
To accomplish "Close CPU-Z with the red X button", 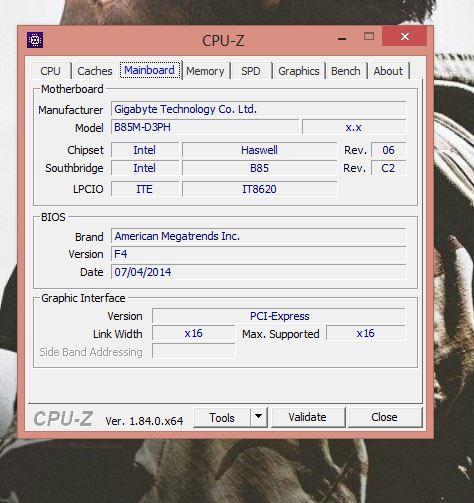I will coord(405,36).
